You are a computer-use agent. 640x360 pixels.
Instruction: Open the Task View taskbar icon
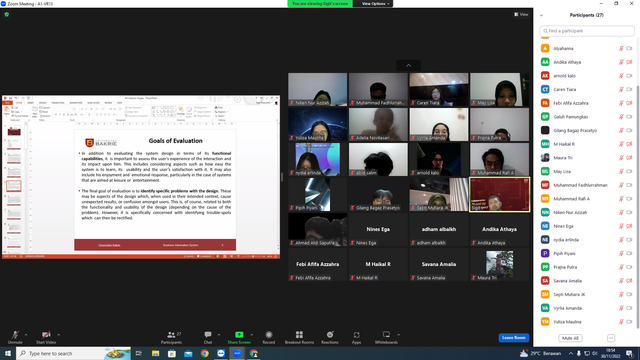click(x=139, y=353)
